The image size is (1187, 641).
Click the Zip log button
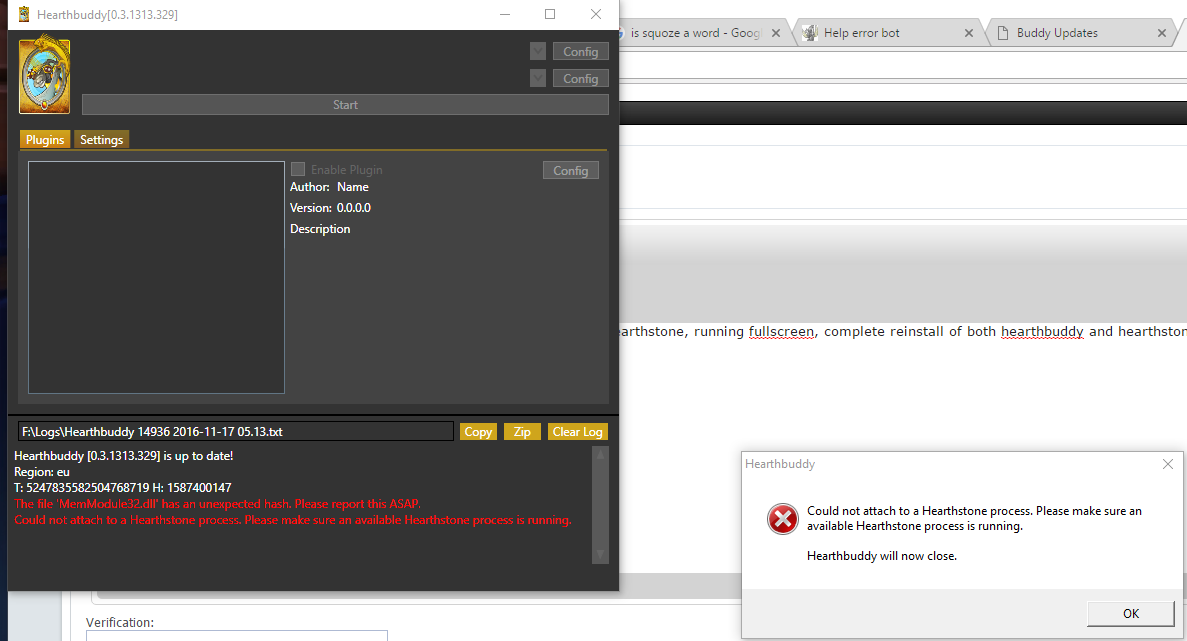pyautogui.click(x=522, y=432)
